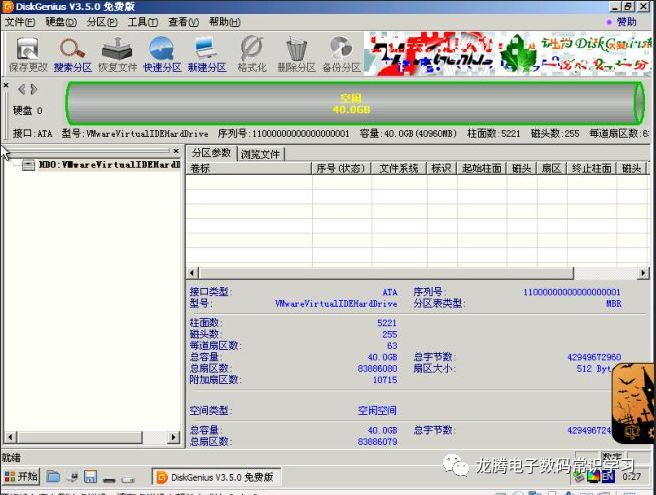Click the additional sectors value 10715
656x495 pixels.
[x=385, y=380]
